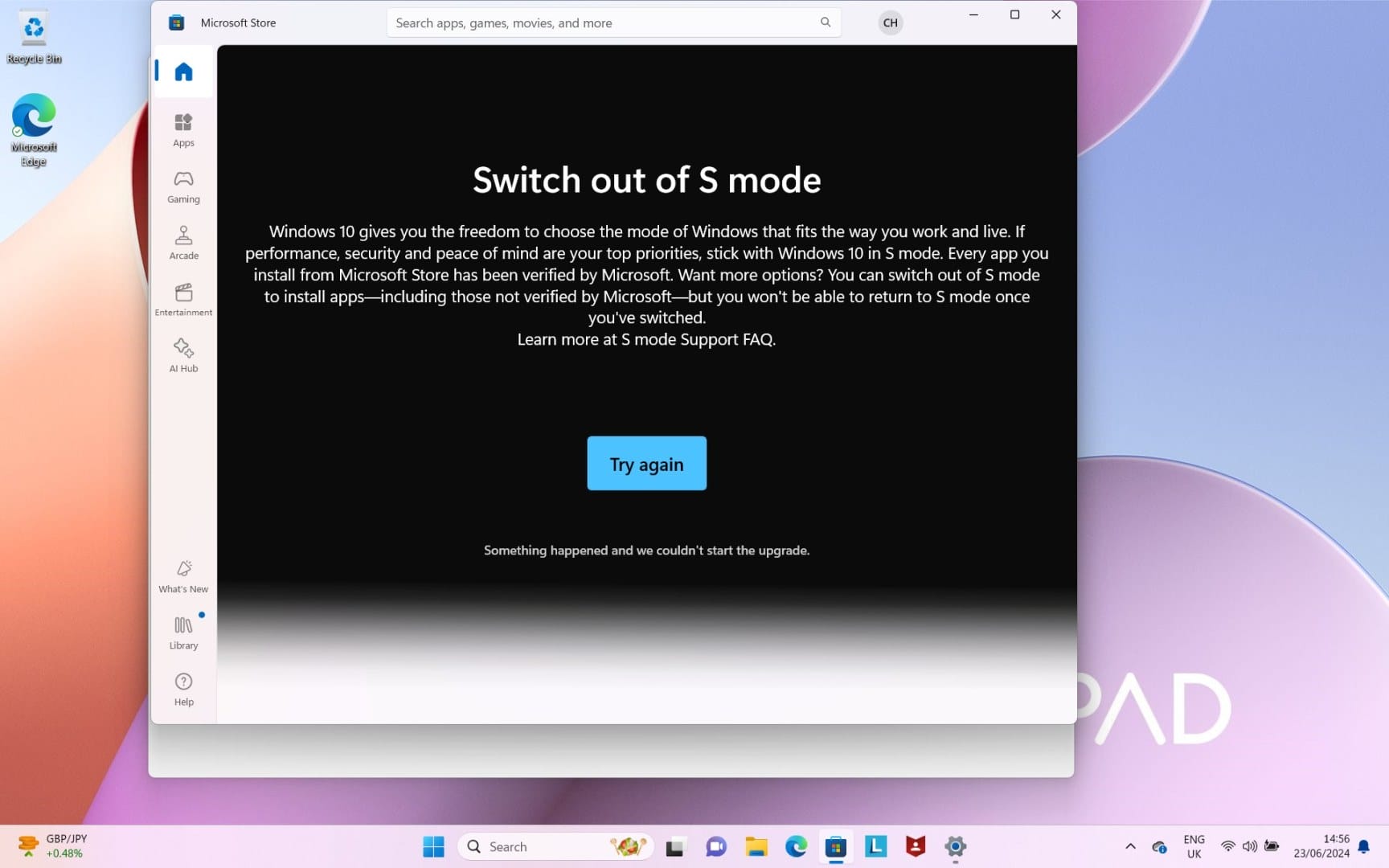Open the AI Hub section
1389x868 pixels.
[x=183, y=354]
